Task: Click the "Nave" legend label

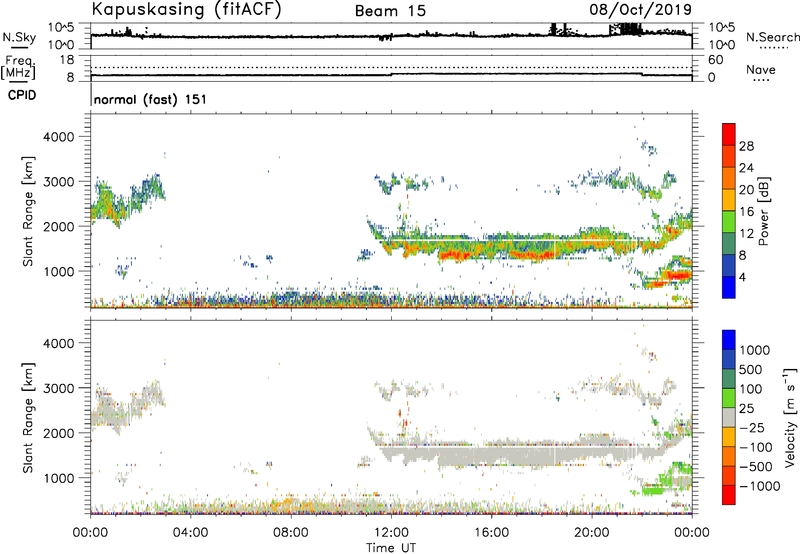Action: click(761, 69)
